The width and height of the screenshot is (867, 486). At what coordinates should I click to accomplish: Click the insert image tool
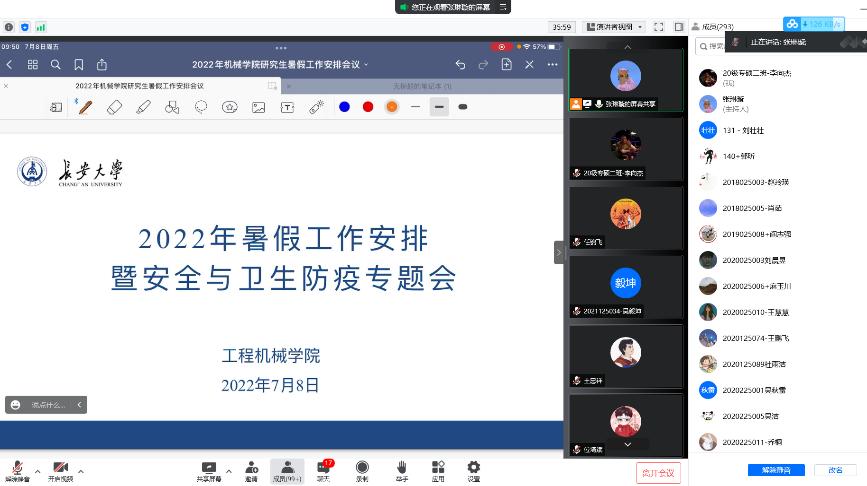[x=258, y=107]
